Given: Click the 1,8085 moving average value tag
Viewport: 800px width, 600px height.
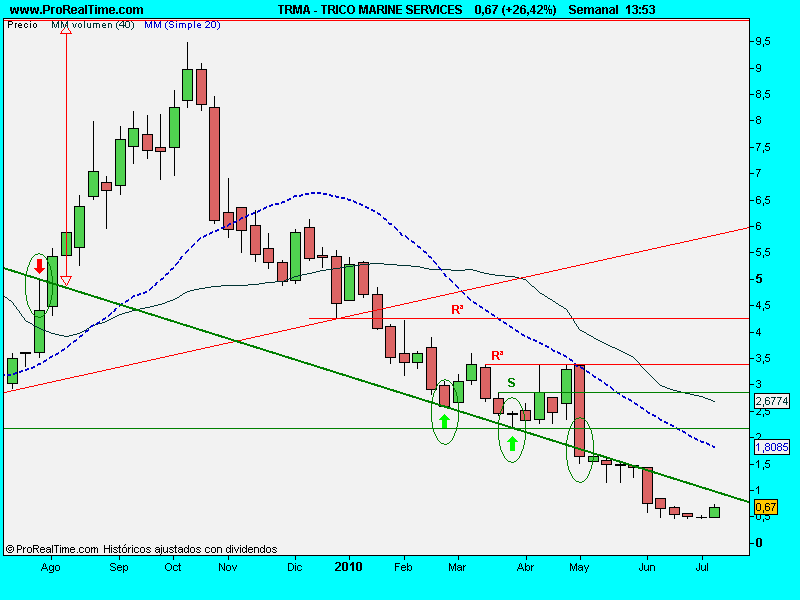Looking at the screenshot, I should click(771, 447).
